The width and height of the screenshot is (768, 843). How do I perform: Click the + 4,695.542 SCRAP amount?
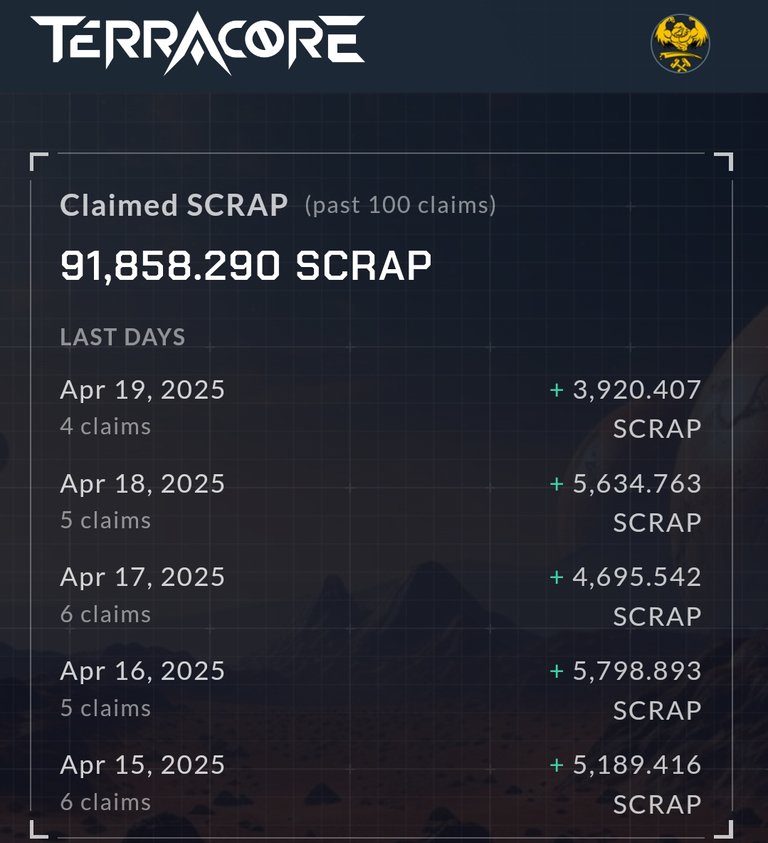pyautogui.click(x=625, y=596)
